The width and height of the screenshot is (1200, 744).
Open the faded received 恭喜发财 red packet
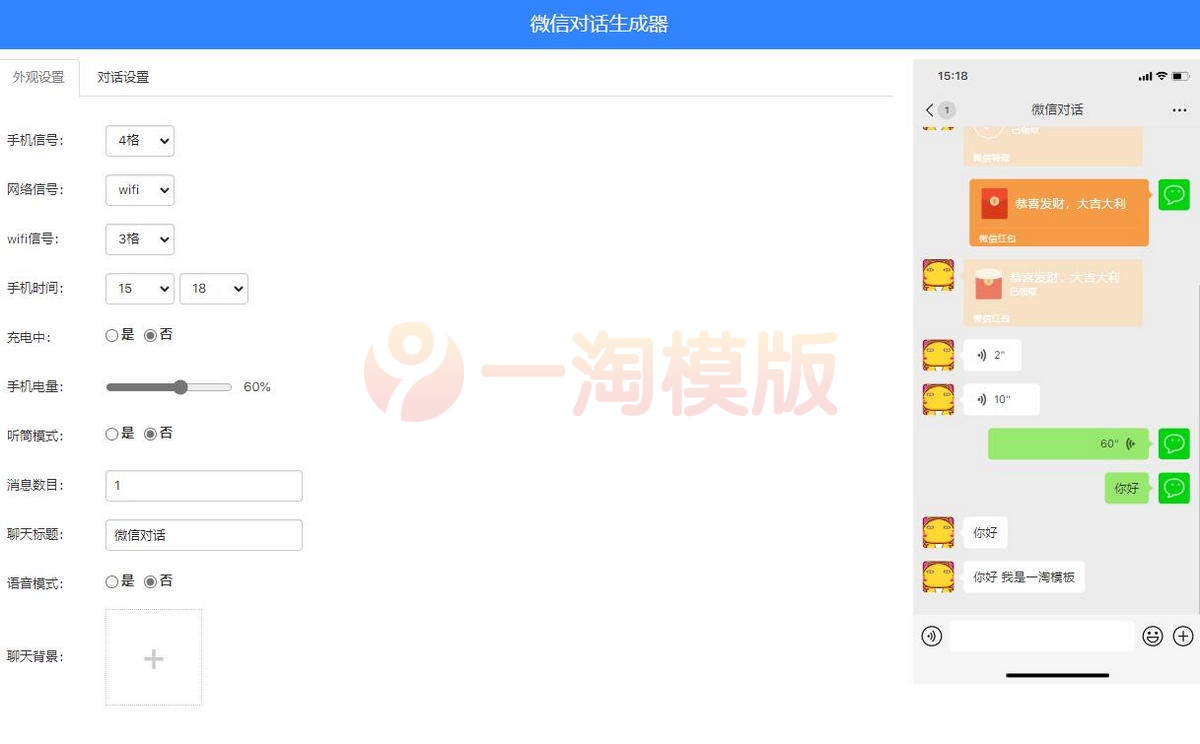(x=1053, y=293)
